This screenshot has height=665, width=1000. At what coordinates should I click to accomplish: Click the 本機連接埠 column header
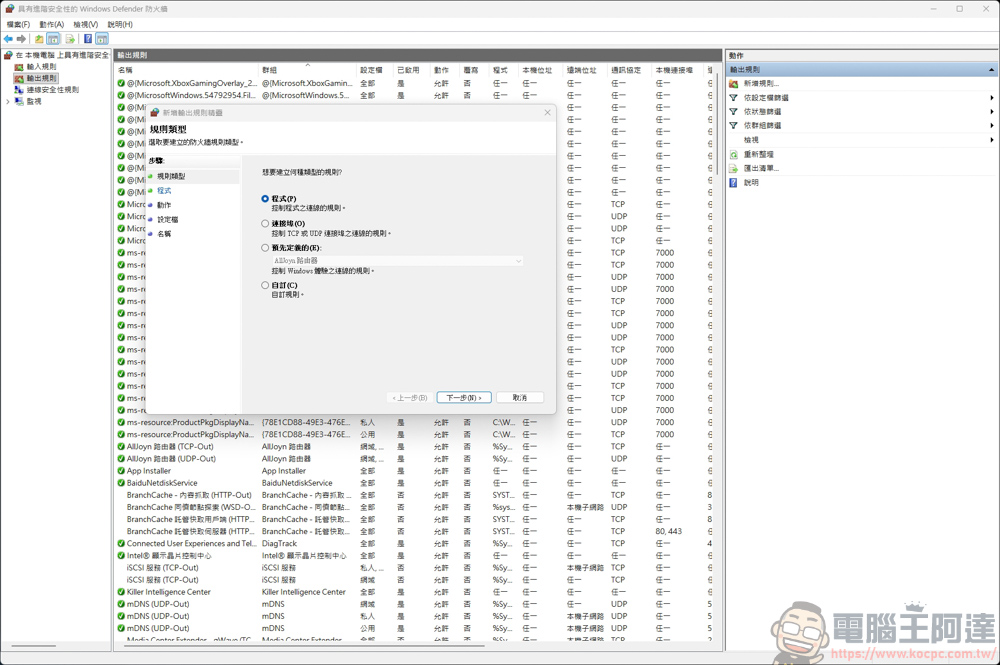coord(676,70)
